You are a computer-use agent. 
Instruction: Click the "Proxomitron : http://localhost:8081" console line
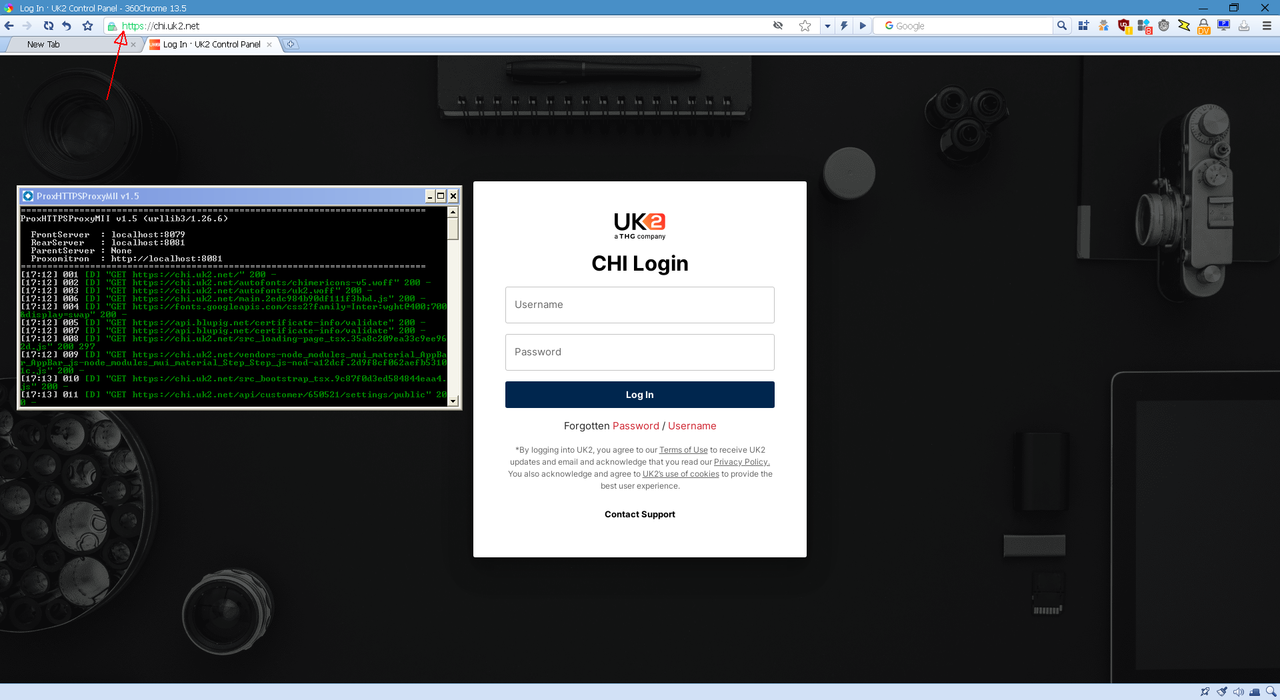[127, 258]
